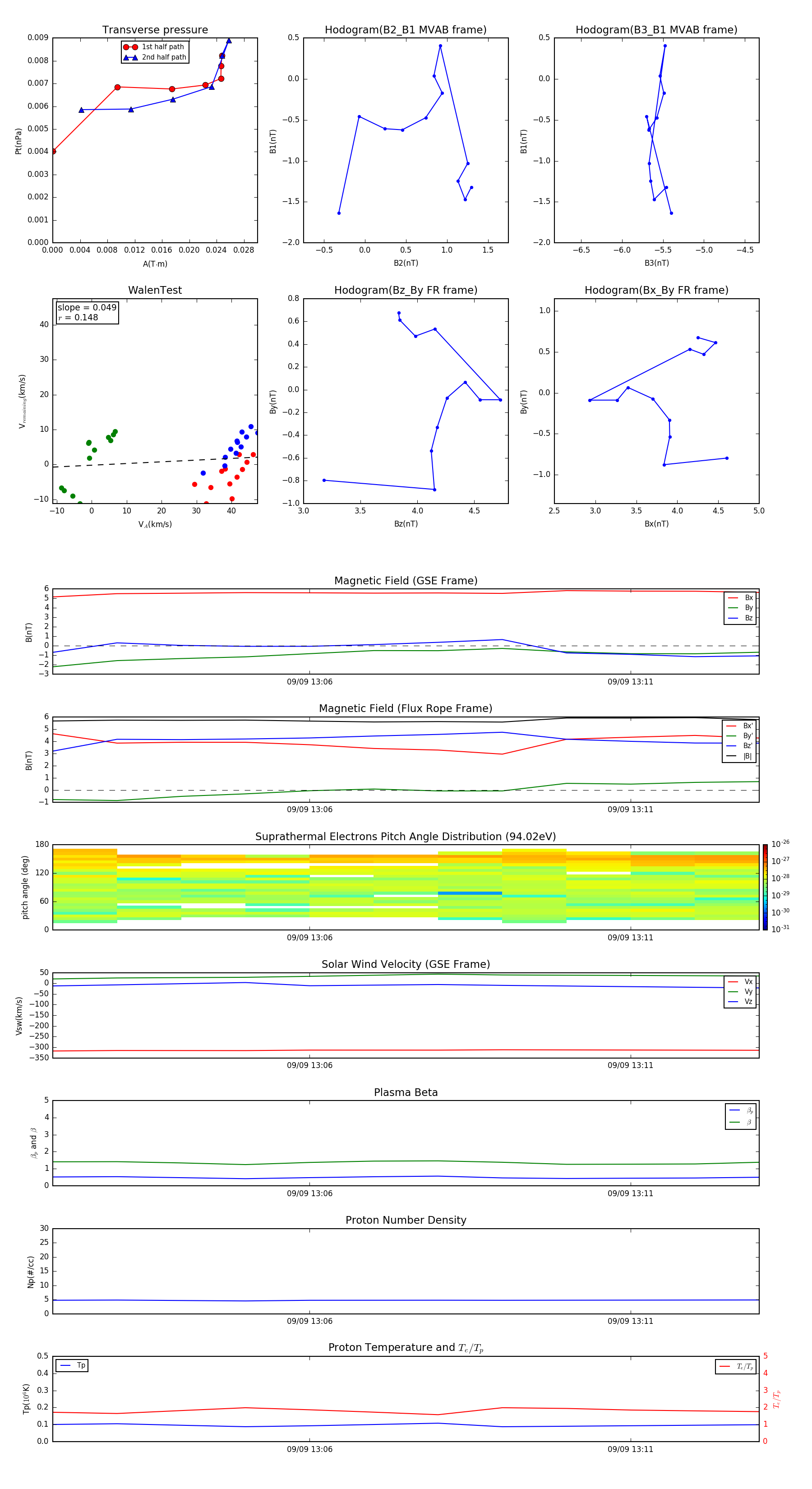Click the '1st half path' legend entry
Screen dimensions: 812x1489
click(154, 47)
